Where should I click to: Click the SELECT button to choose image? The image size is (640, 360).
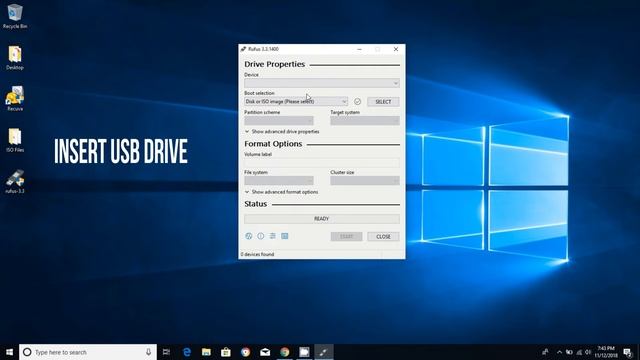383,102
